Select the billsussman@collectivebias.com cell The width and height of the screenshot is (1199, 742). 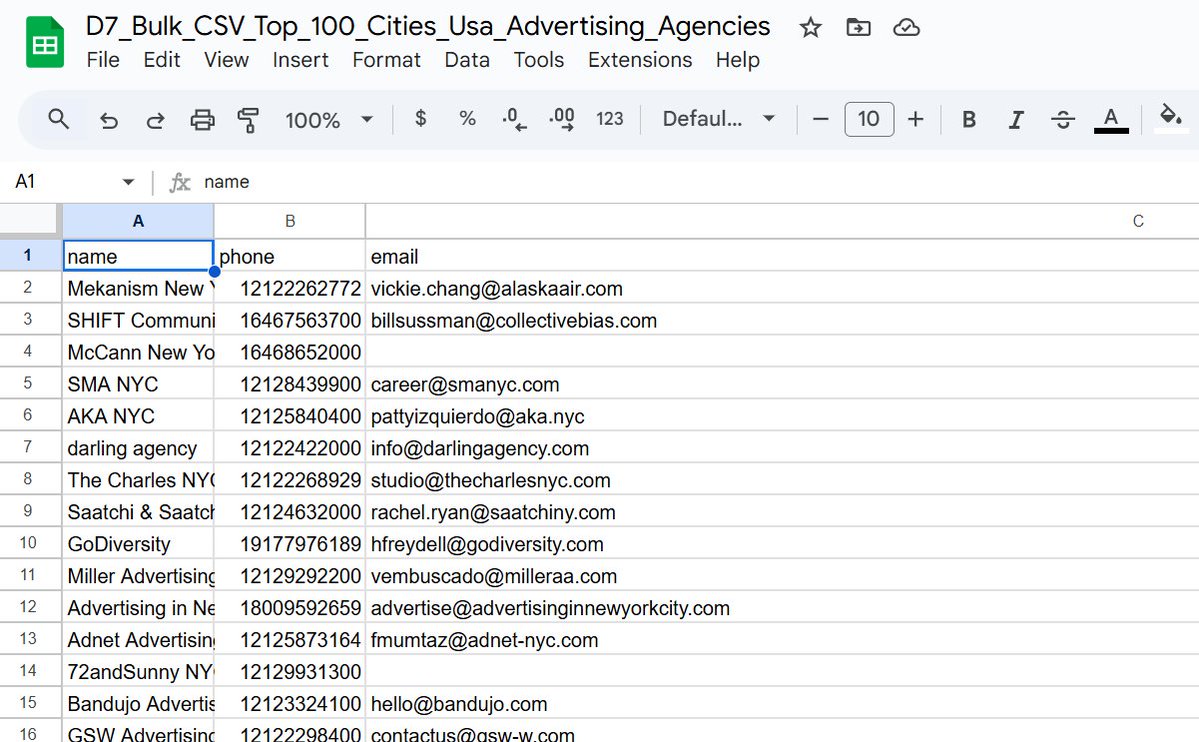tap(782, 320)
